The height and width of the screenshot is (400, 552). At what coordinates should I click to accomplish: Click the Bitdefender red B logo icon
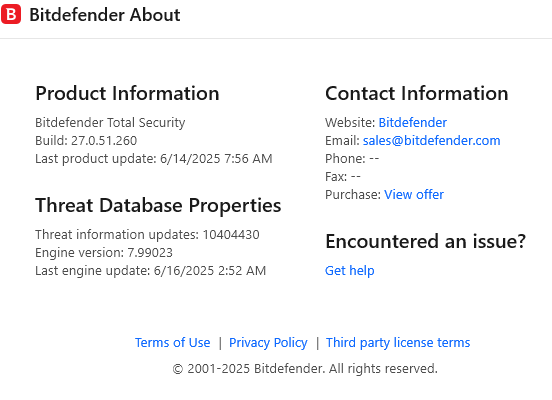(x=11, y=14)
